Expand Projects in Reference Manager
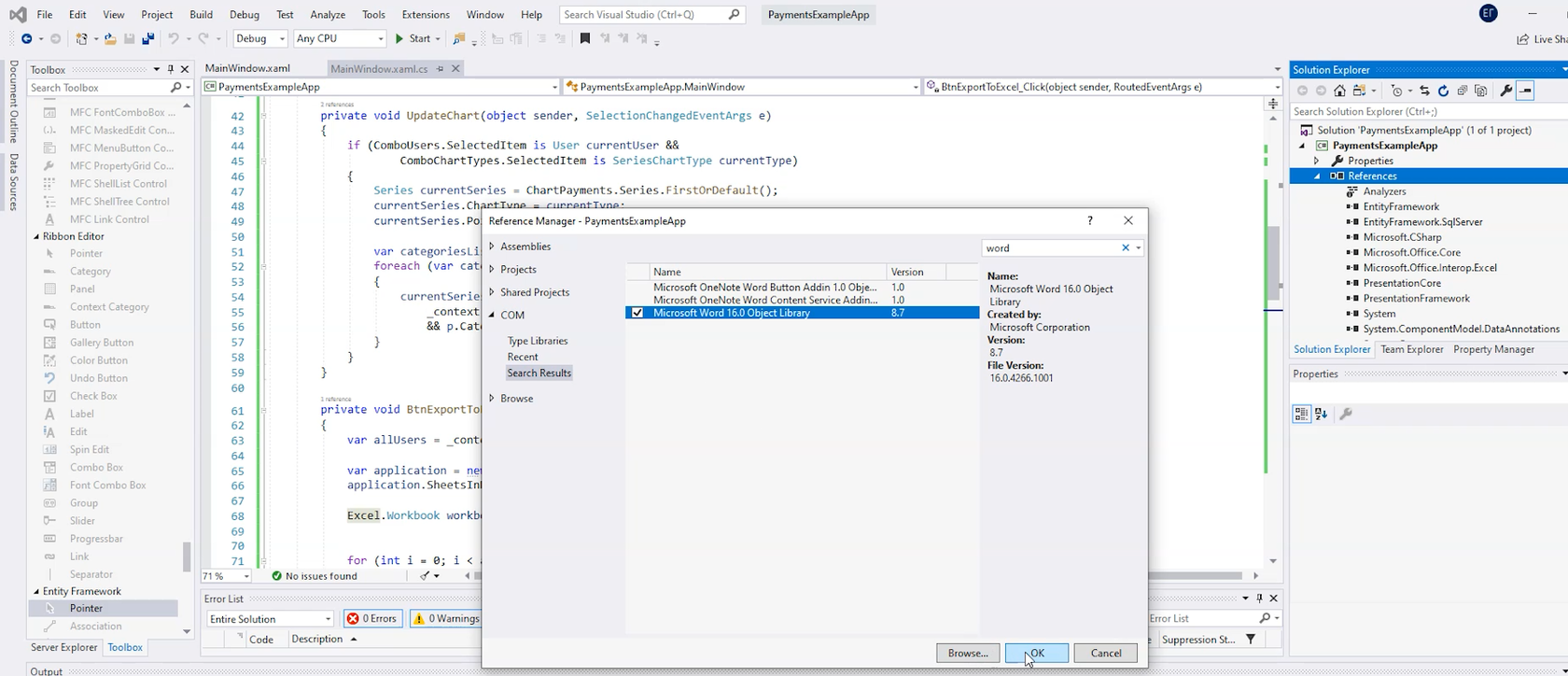 (x=492, y=269)
